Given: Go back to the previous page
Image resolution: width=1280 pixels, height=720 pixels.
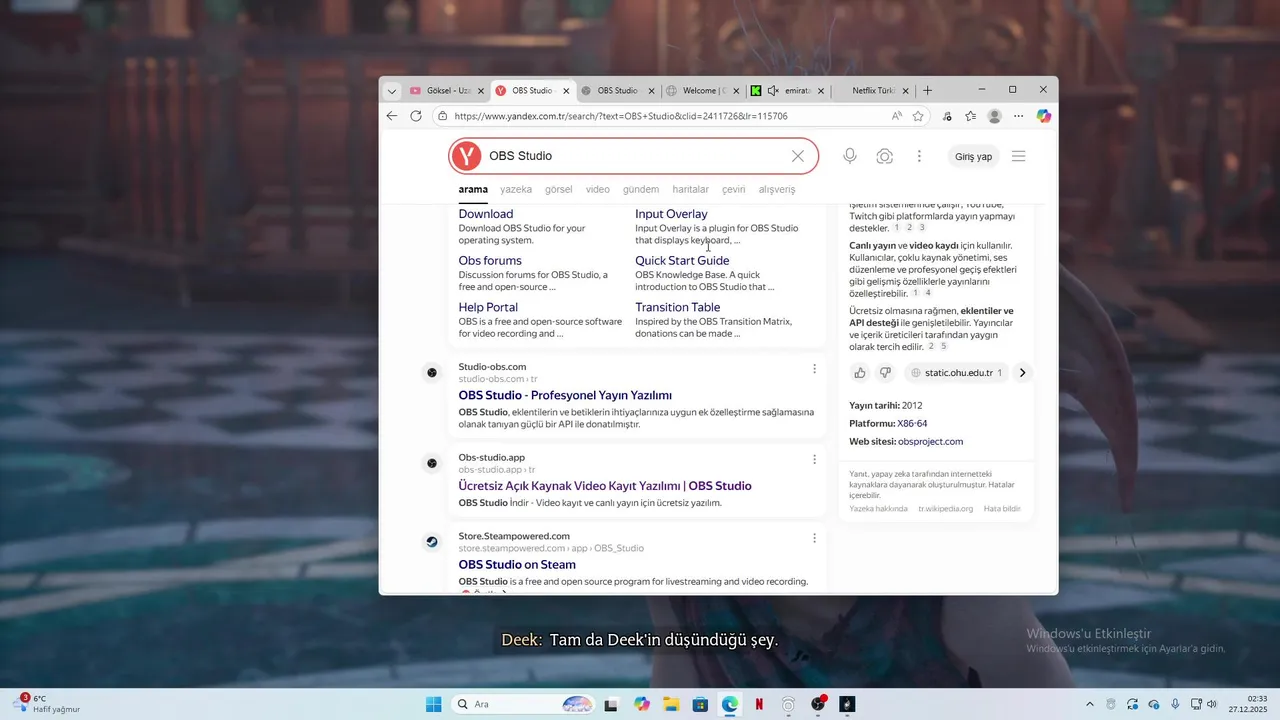Looking at the screenshot, I should click(392, 116).
